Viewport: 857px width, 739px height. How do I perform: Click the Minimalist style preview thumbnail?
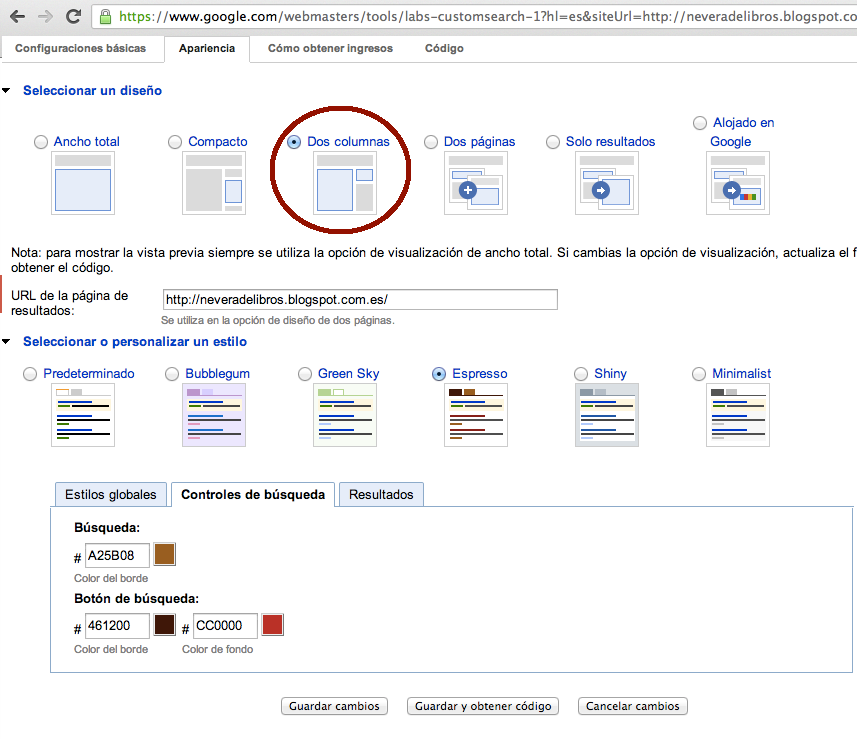point(738,415)
